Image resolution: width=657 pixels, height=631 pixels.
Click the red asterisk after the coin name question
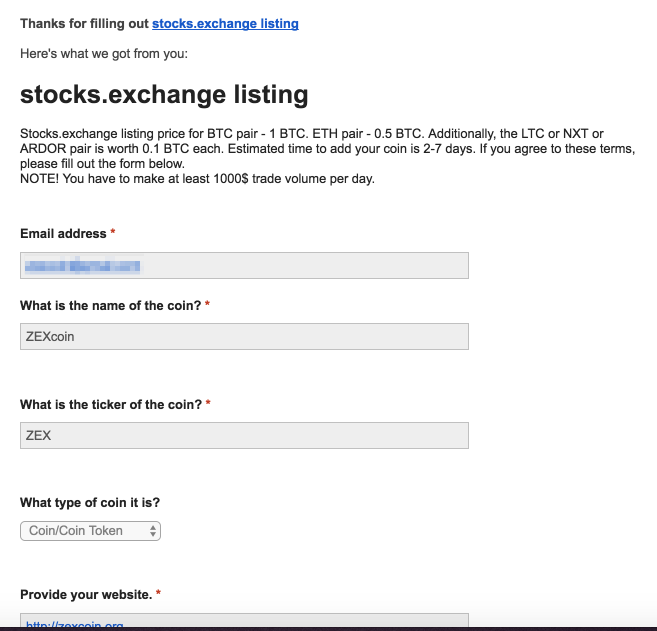tap(207, 304)
